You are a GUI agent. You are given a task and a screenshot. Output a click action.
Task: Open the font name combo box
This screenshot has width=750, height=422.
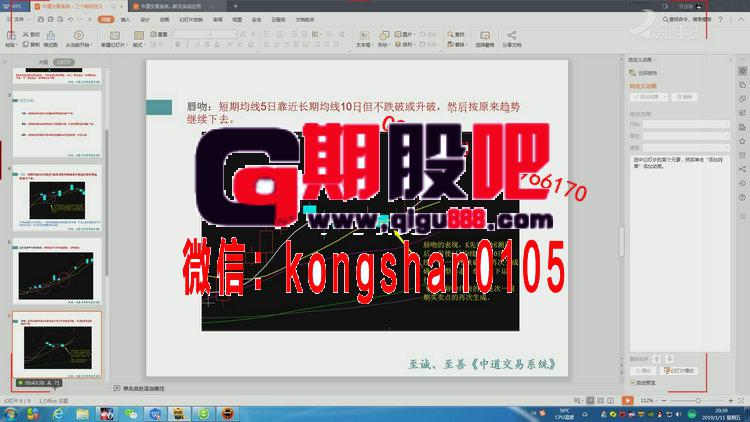[x=192, y=34]
